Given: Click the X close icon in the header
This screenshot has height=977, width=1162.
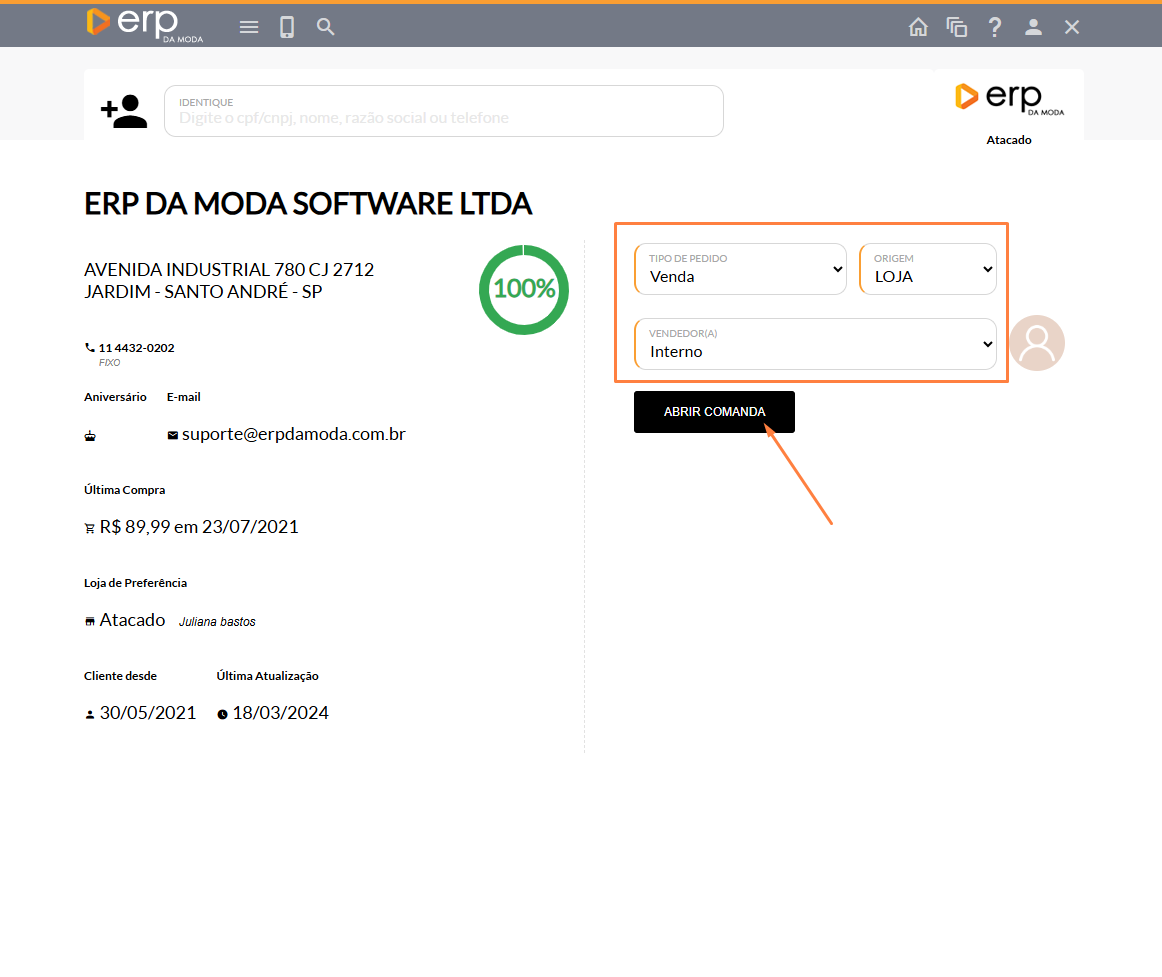Looking at the screenshot, I should pyautogui.click(x=1072, y=27).
